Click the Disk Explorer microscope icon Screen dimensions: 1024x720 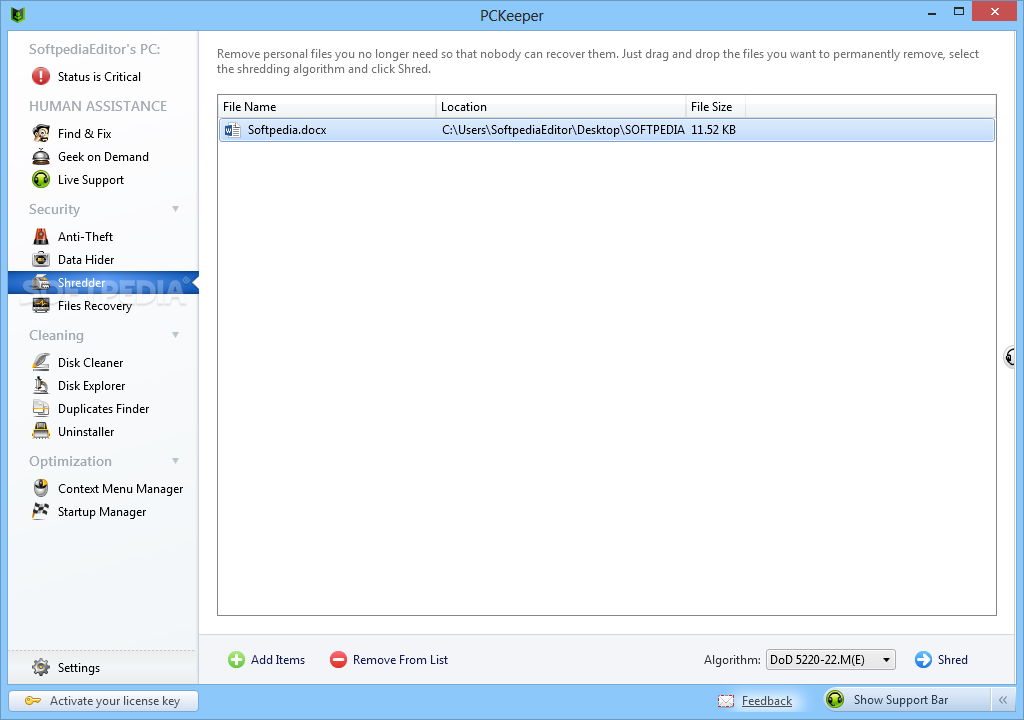click(x=40, y=385)
